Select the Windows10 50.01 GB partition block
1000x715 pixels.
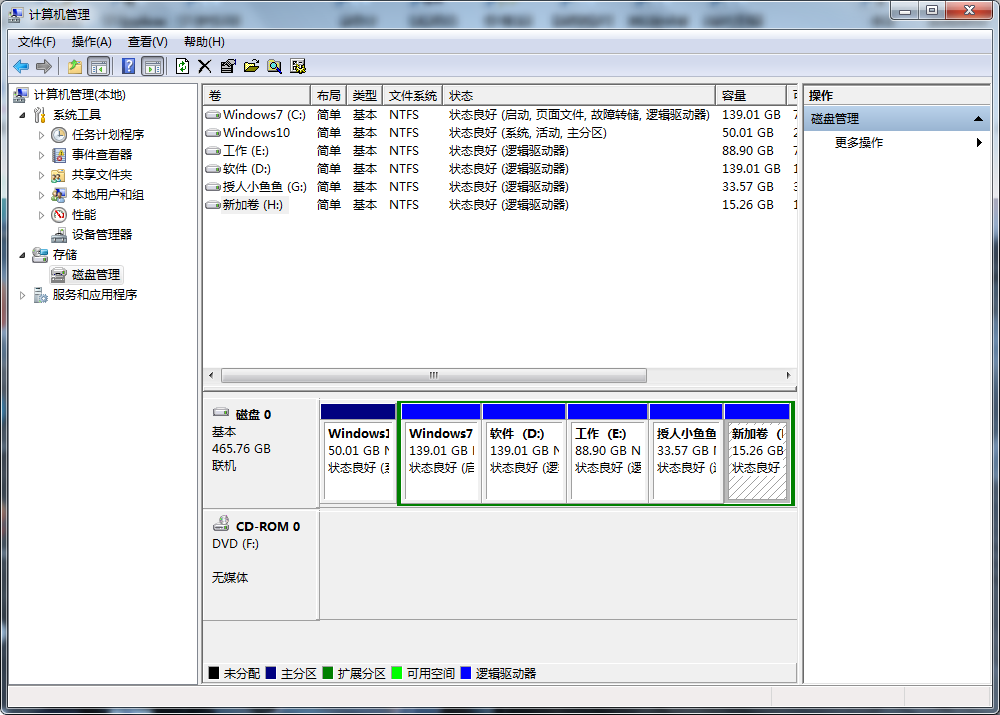point(358,453)
